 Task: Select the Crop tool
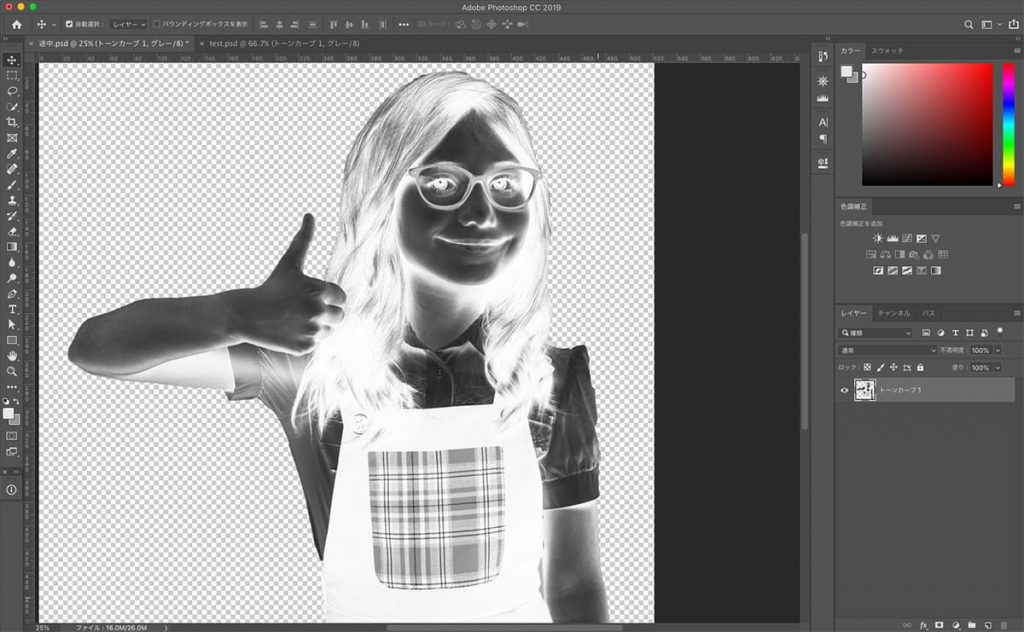(12, 122)
